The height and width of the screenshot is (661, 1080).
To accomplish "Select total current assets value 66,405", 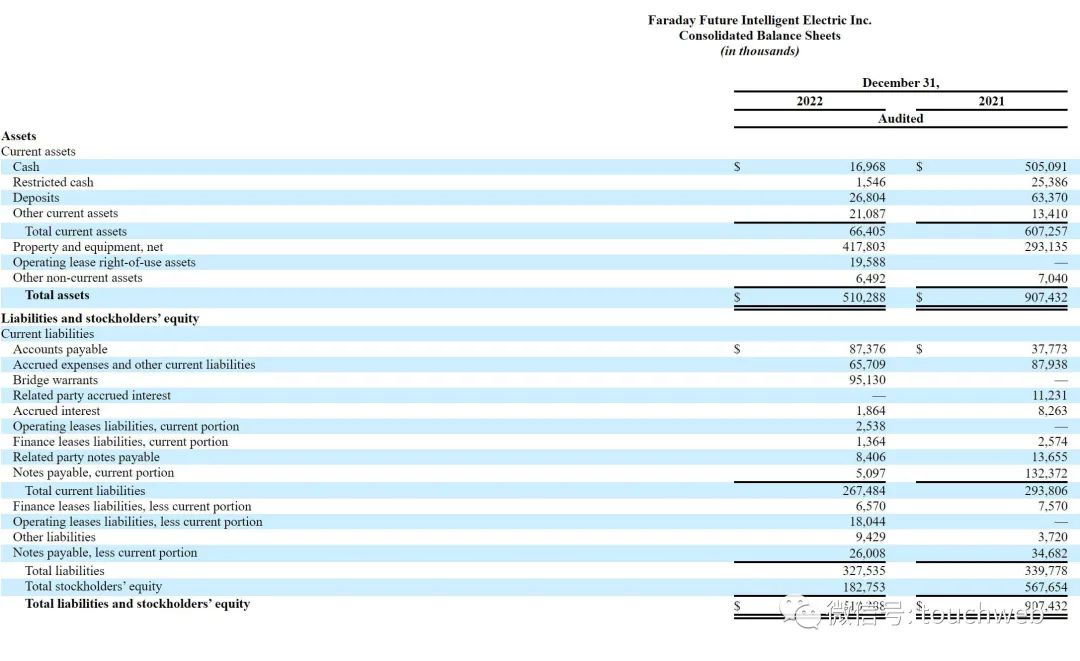I will [x=867, y=231].
